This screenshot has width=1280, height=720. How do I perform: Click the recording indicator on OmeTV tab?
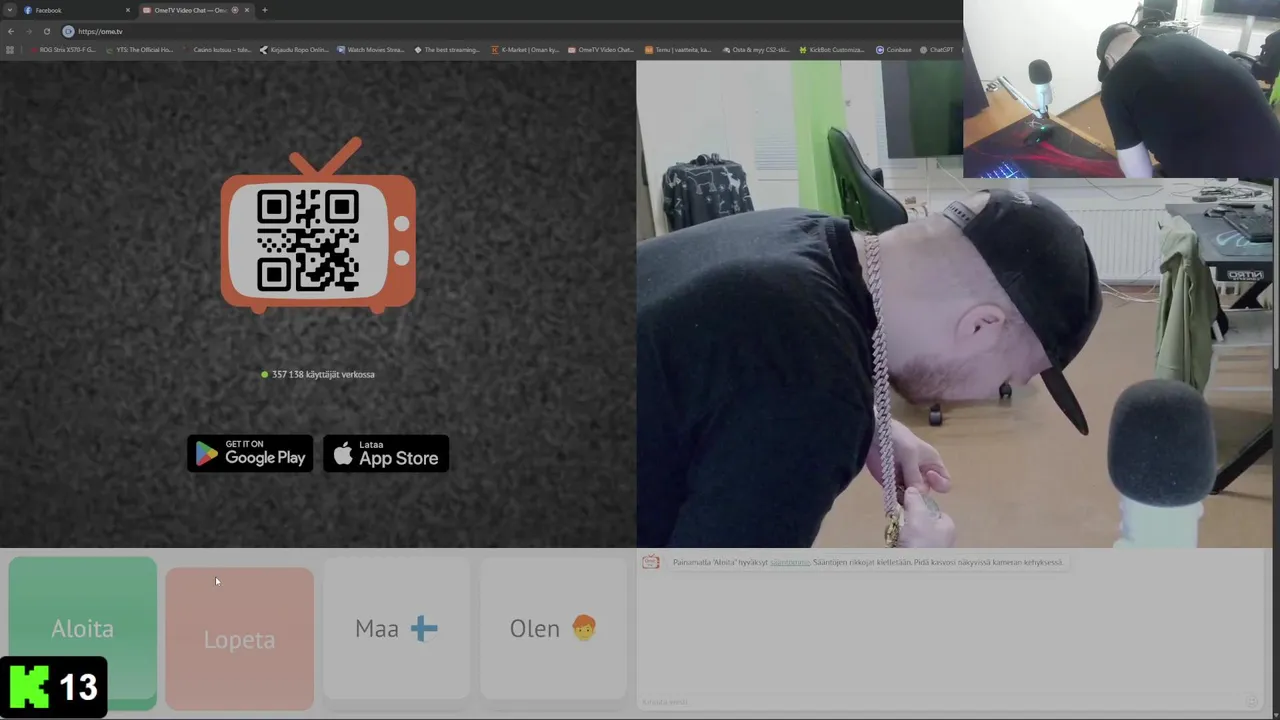click(x=235, y=10)
